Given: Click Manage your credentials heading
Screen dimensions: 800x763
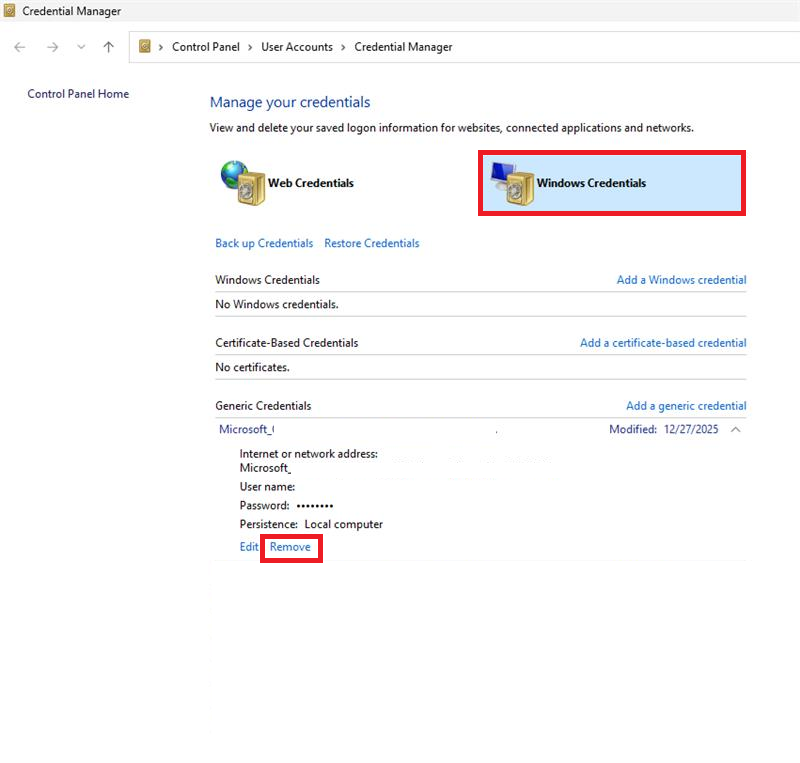Looking at the screenshot, I should [x=290, y=102].
